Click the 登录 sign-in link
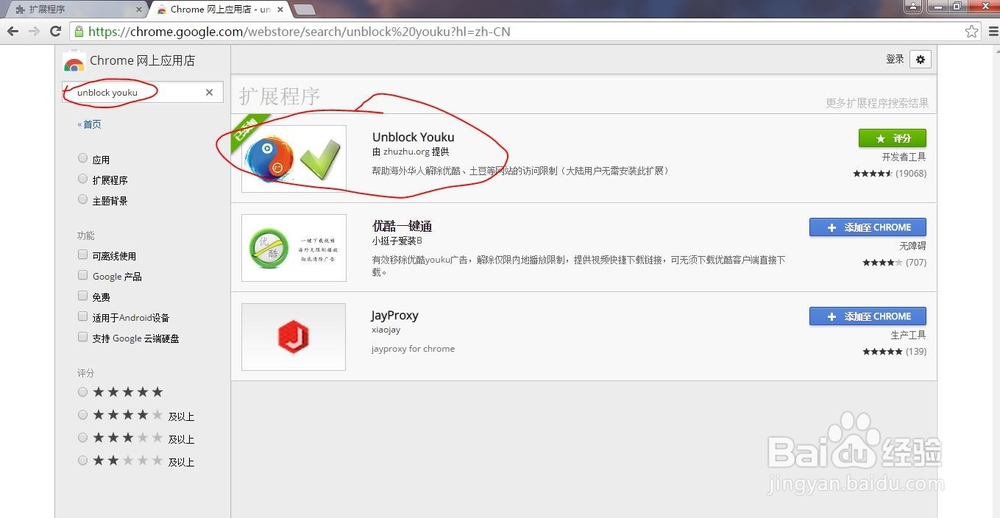This screenshot has width=1000, height=518. [895, 59]
